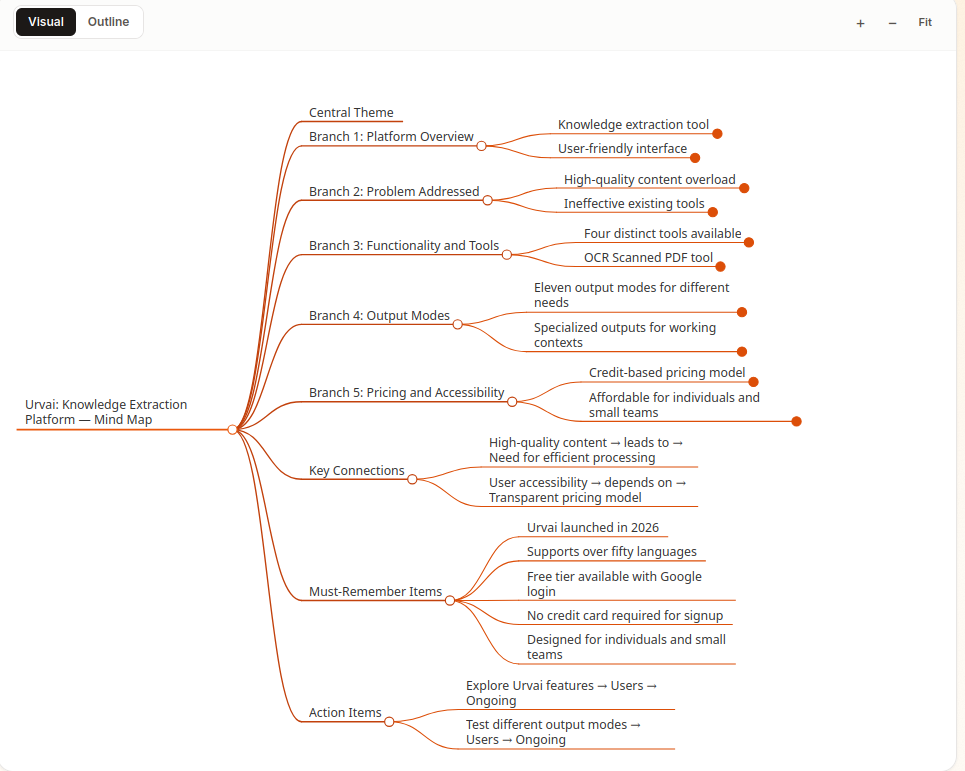
Task: Click 'Knowledge extraction tool' text
Action: [x=633, y=125]
